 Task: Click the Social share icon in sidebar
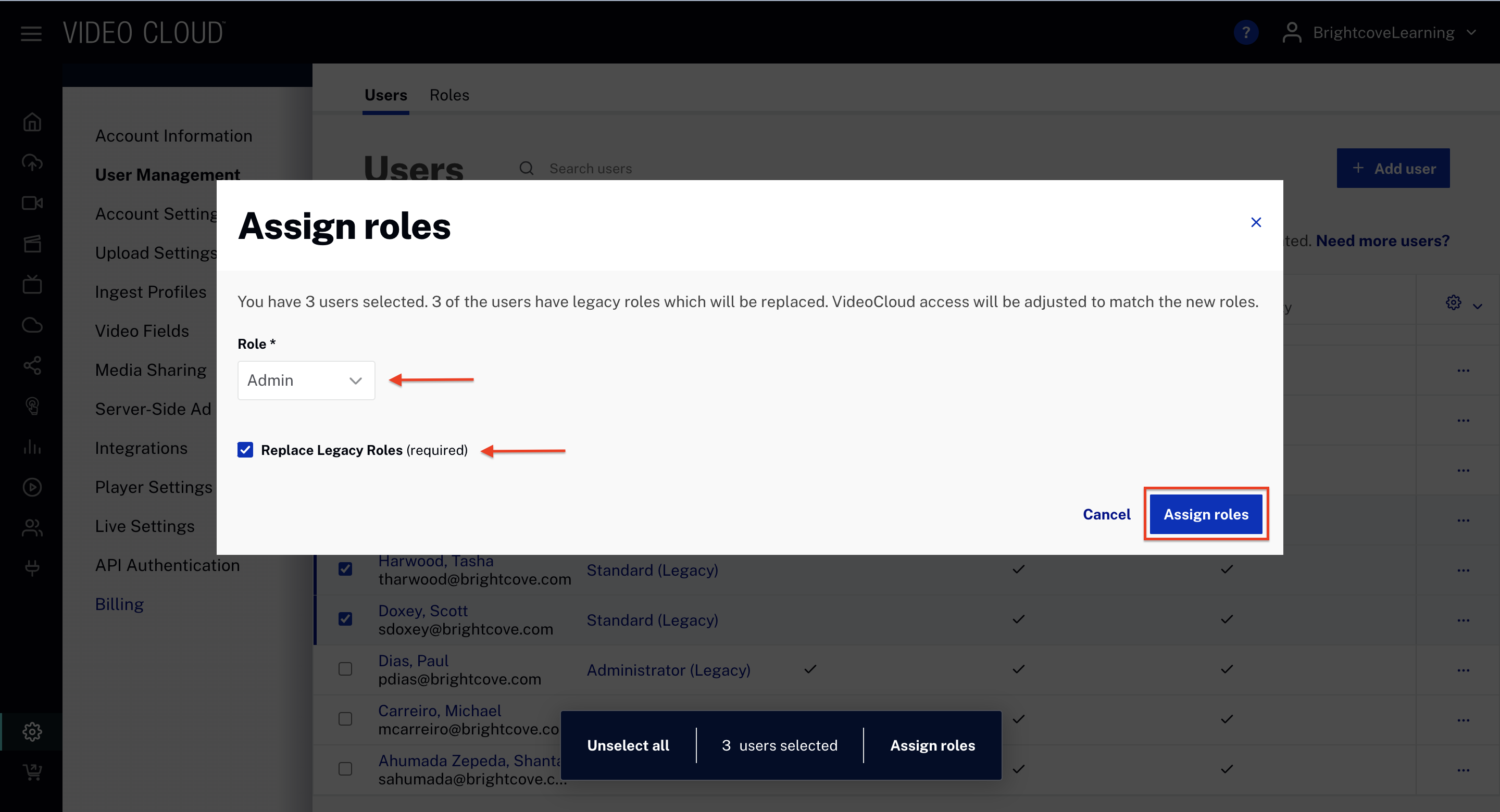coord(32,365)
